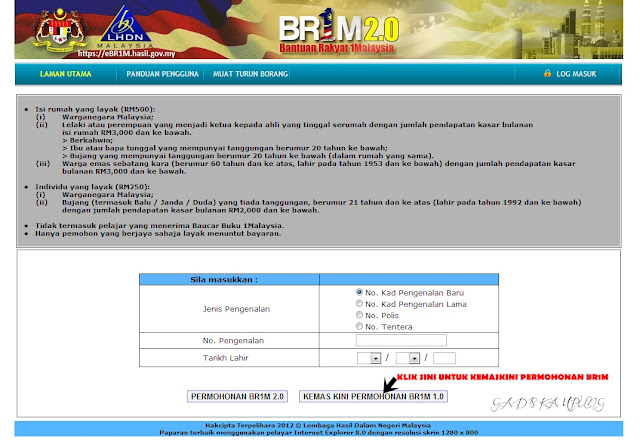This screenshot has width=640, height=443.
Task: Click the Malaysia coat of arms logo
Action: tap(60, 30)
